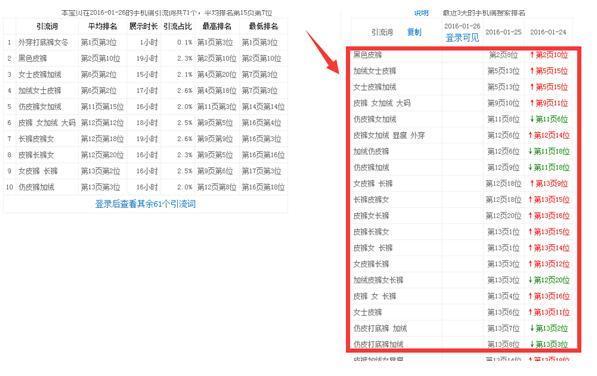The width and height of the screenshot is (597, 376).
Task: Click red up arrow beside 第9页11位
Action: coord(532,103)
